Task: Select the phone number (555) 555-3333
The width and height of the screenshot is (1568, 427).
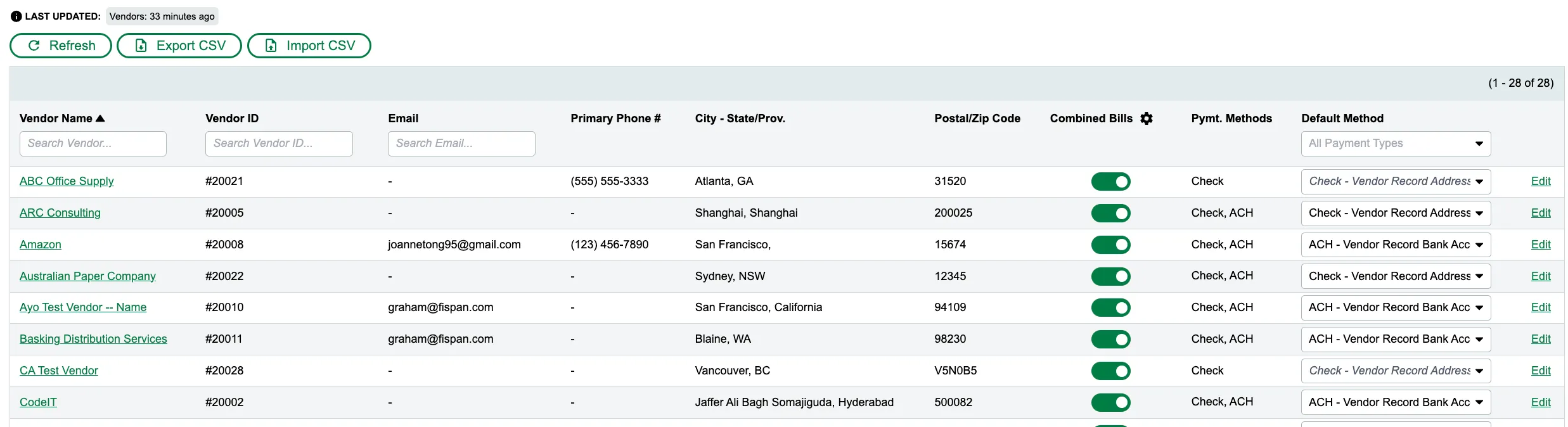Action: [x=609, y=181]
